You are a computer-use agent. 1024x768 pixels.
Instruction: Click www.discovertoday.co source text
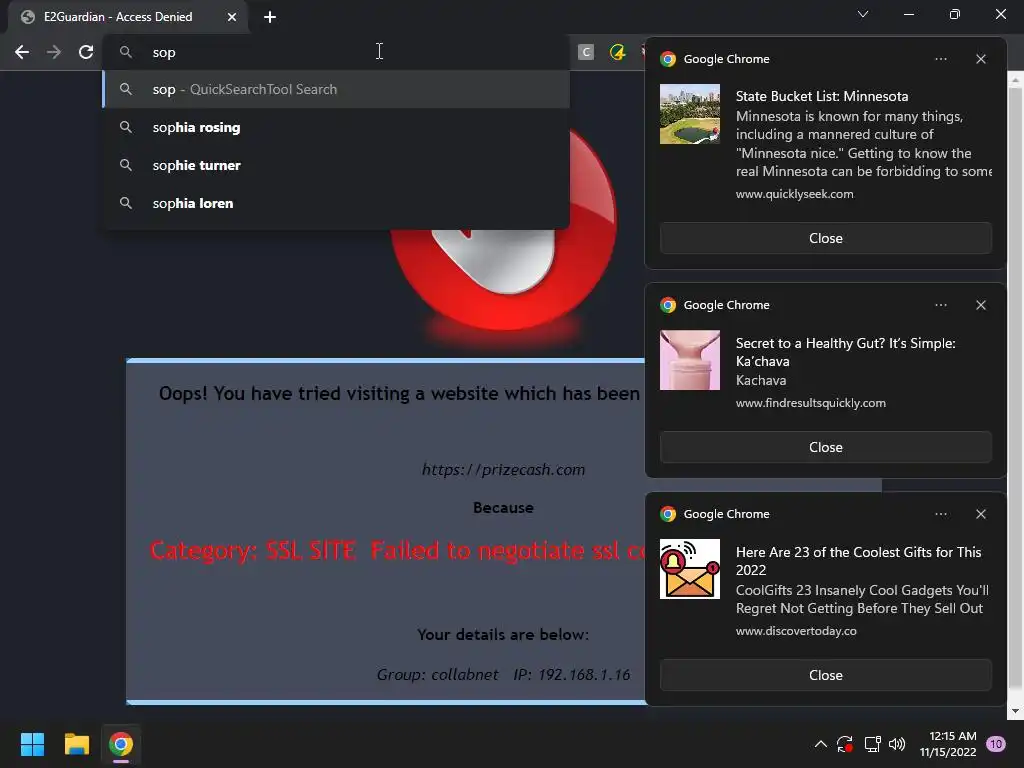796,631
